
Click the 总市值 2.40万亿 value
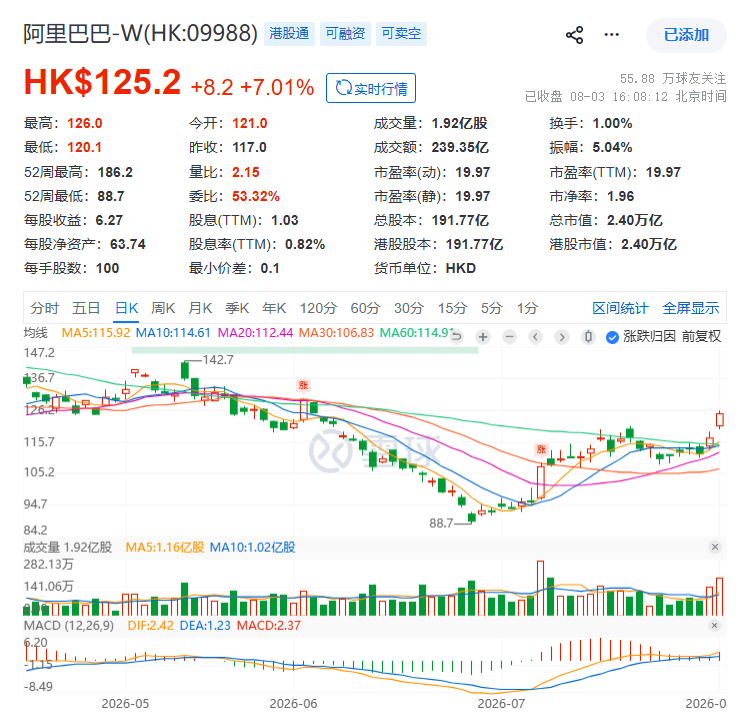point(635,220)
